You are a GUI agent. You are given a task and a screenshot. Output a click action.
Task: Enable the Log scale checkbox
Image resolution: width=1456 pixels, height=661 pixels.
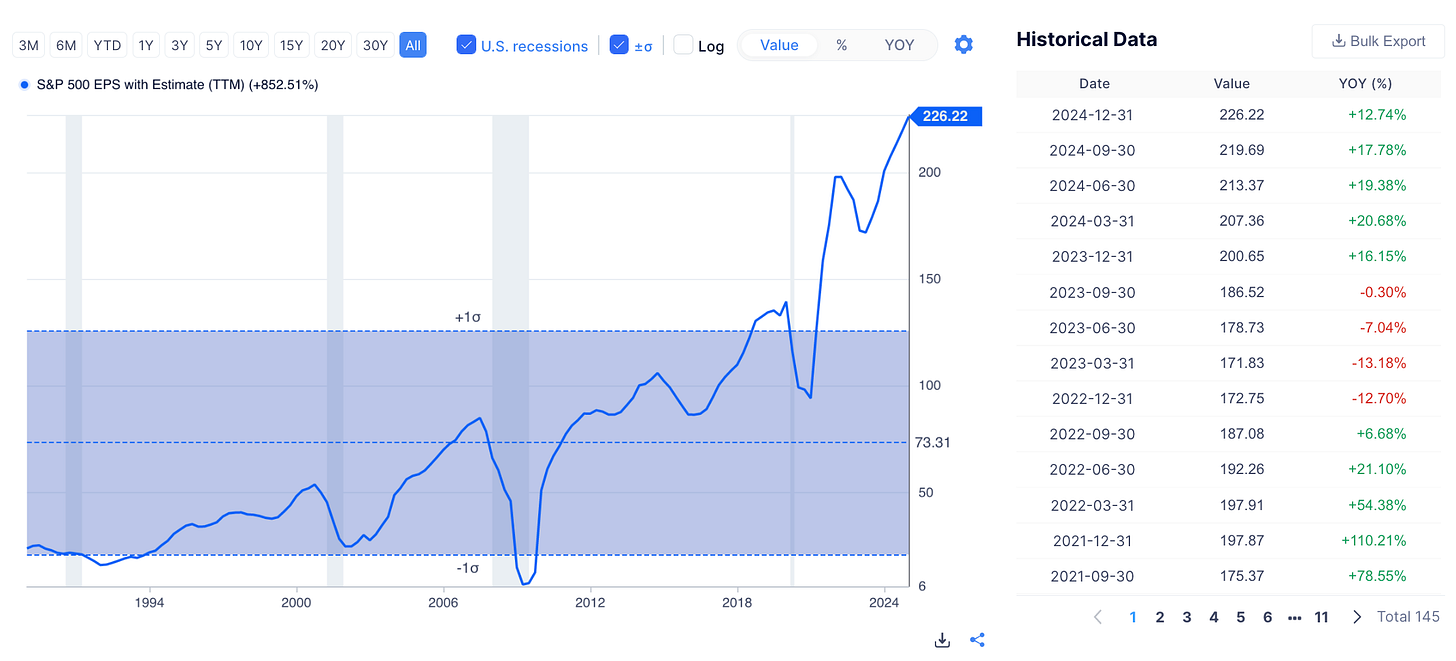pyautogui.click(x=683, y=45)
